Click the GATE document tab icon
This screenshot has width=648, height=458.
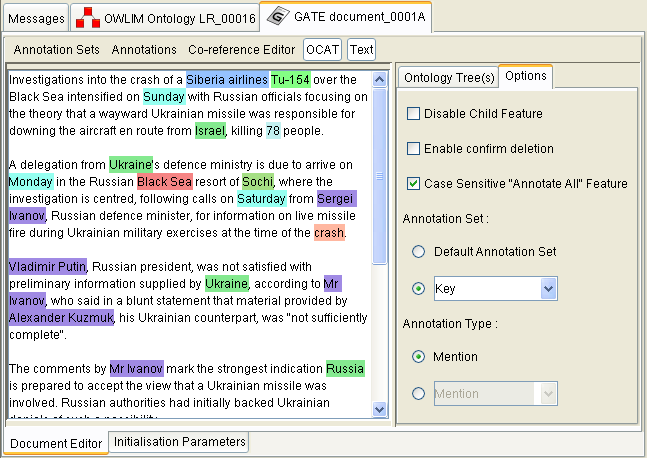pyautogui.click(x=277, y=17)
